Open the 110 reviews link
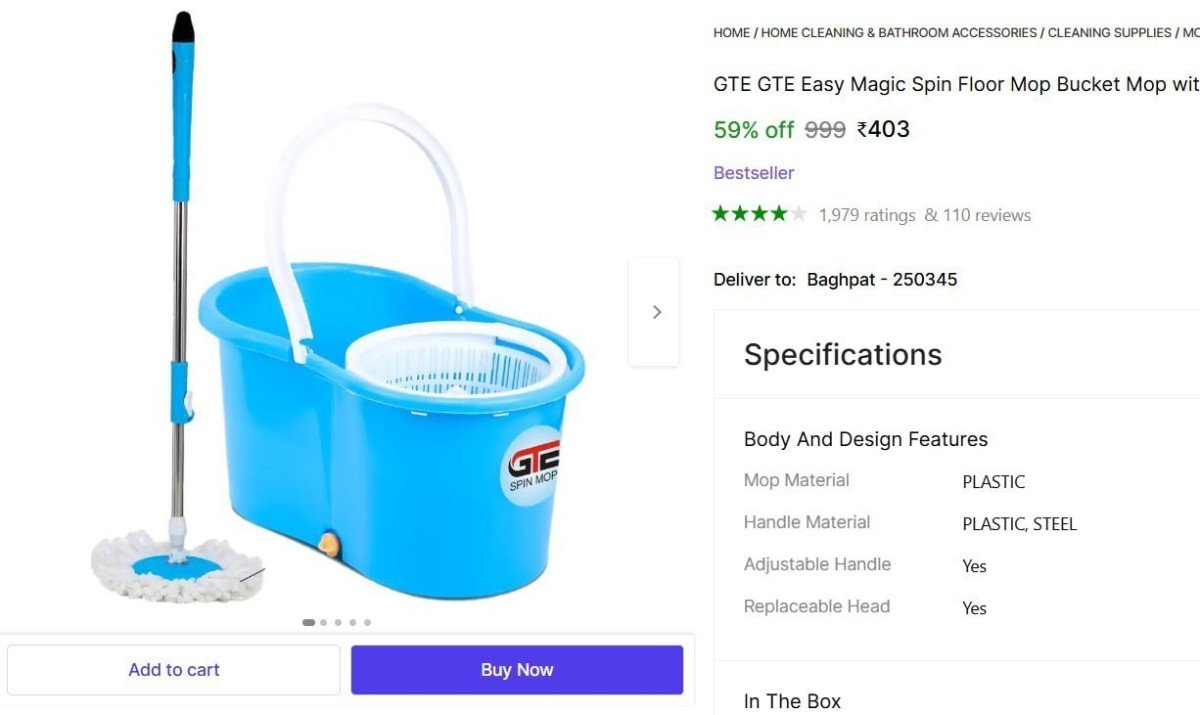This screenshot has width=1200, height=715. click(986, 215)
